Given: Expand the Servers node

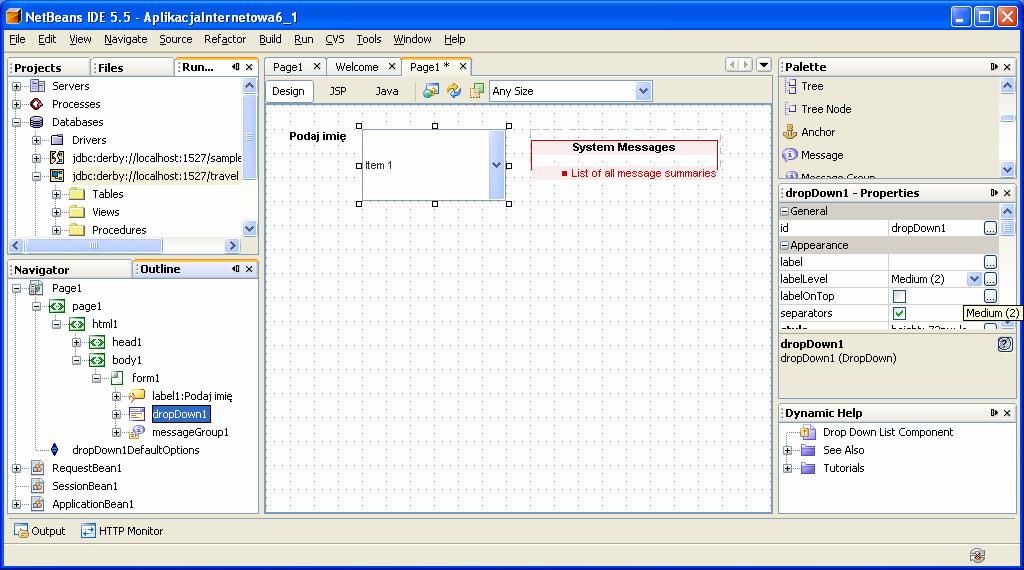Looking at the screenshot, I should 17,86.
